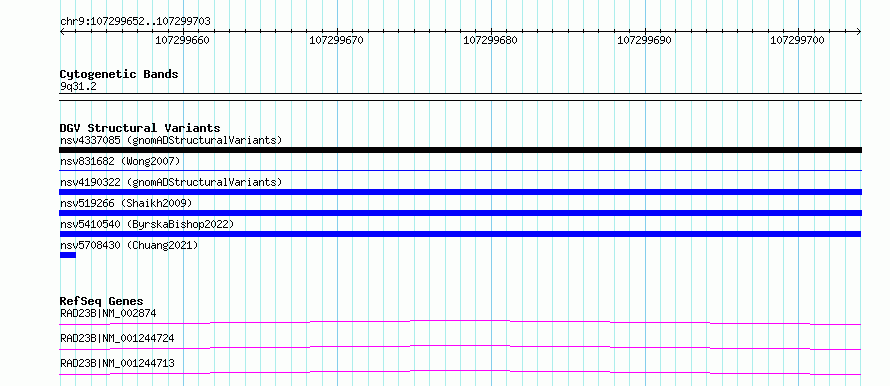Click the nsv5410540 (ByrskaBishop2022) label
This screenshot has width=890, height=386.
coord(147,224)
